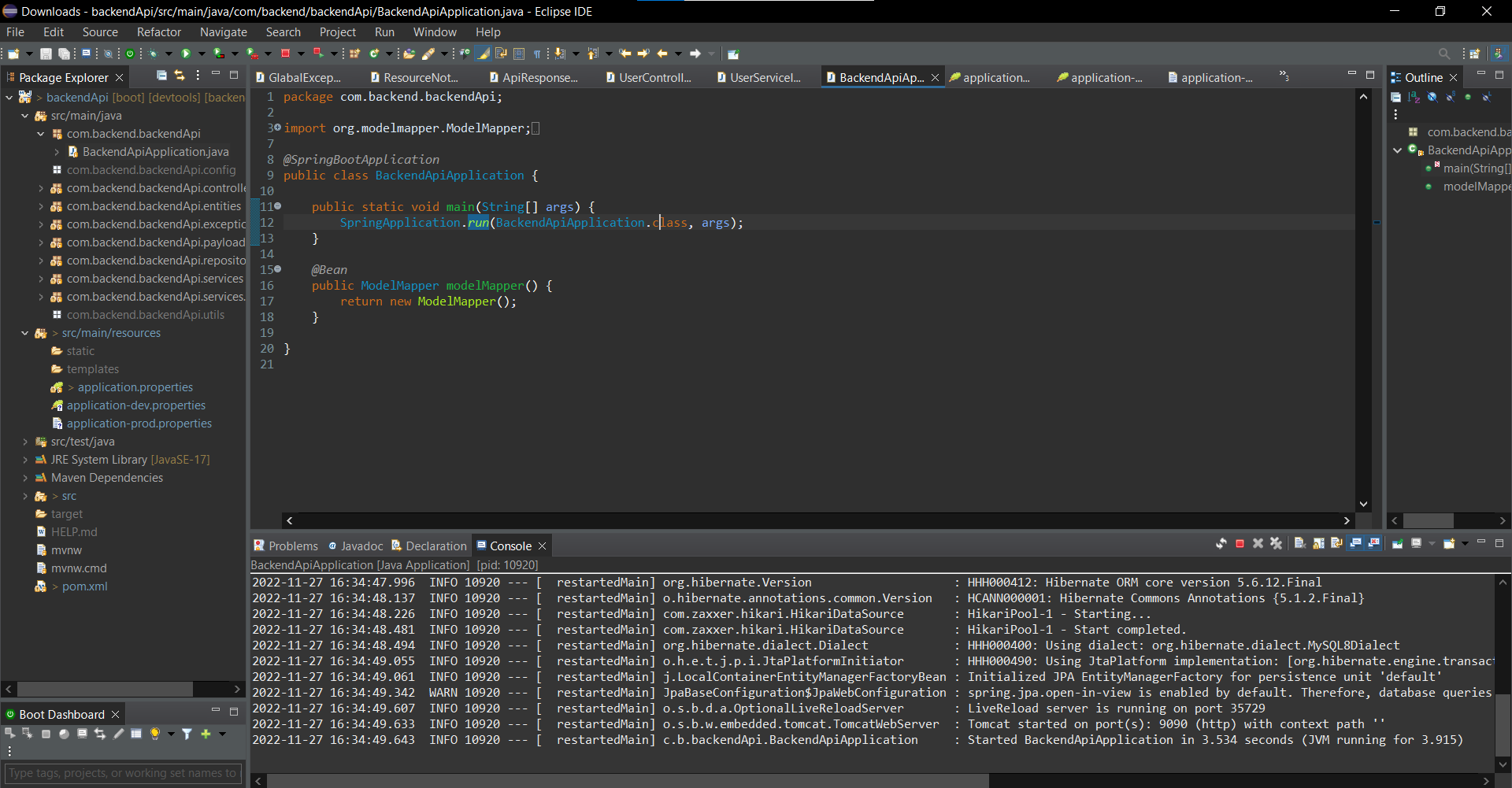Click the Debug icon in the toolbar

153,53
